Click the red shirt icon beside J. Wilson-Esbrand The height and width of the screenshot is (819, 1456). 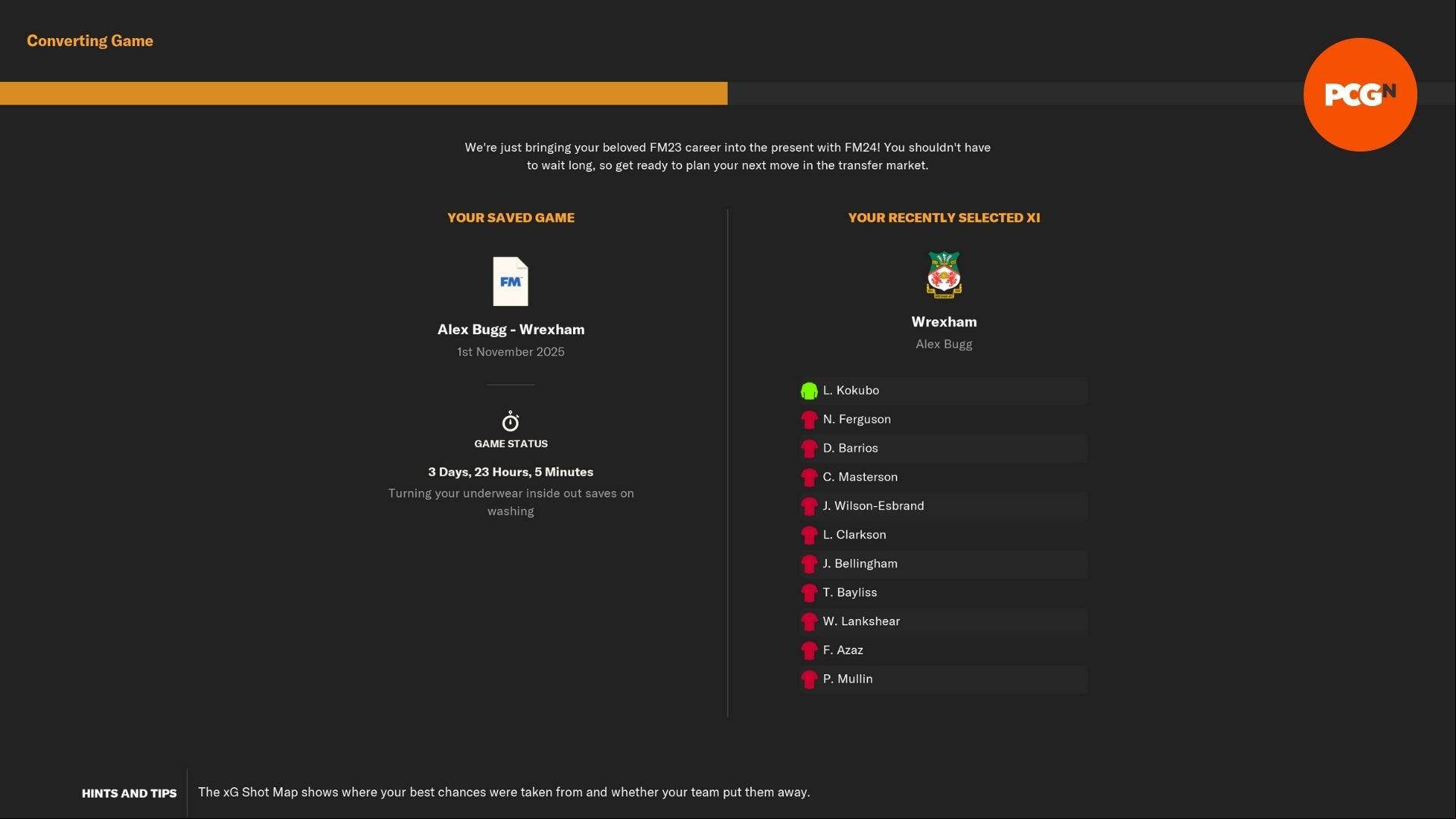point(809,506)
